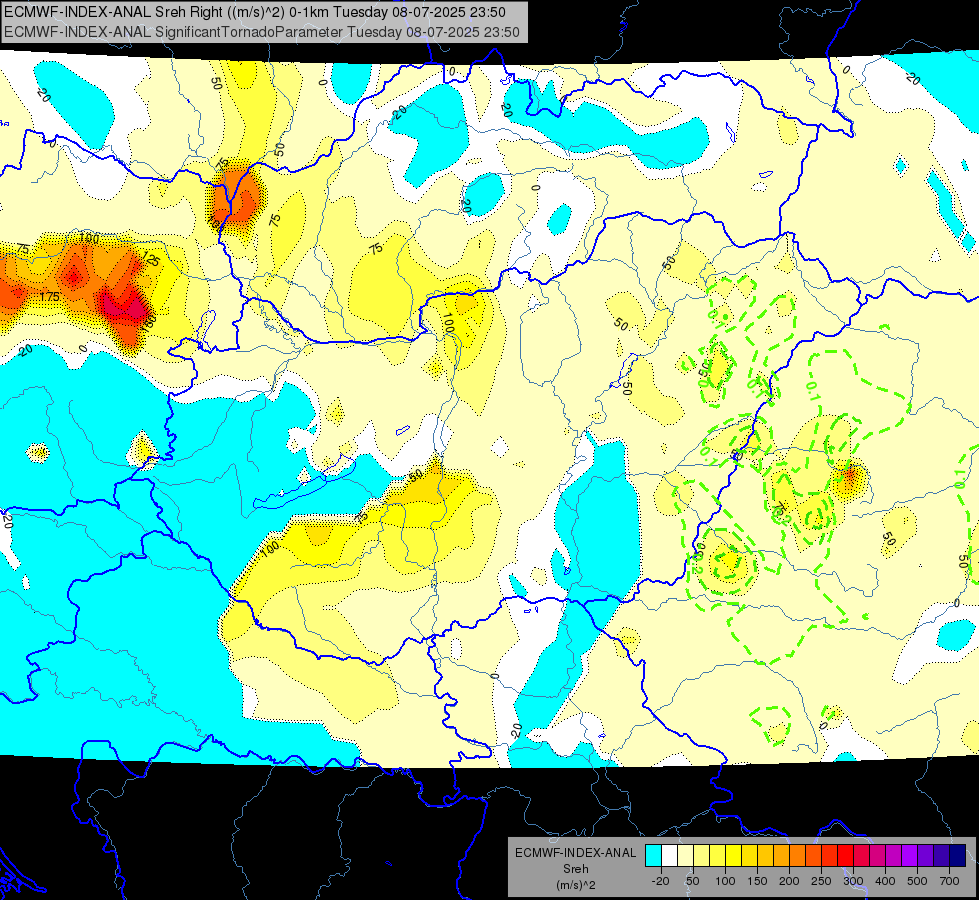Click the violet swatch left of the 500 tick
Viewport: 979px width, 900px height.
[910, 855]
